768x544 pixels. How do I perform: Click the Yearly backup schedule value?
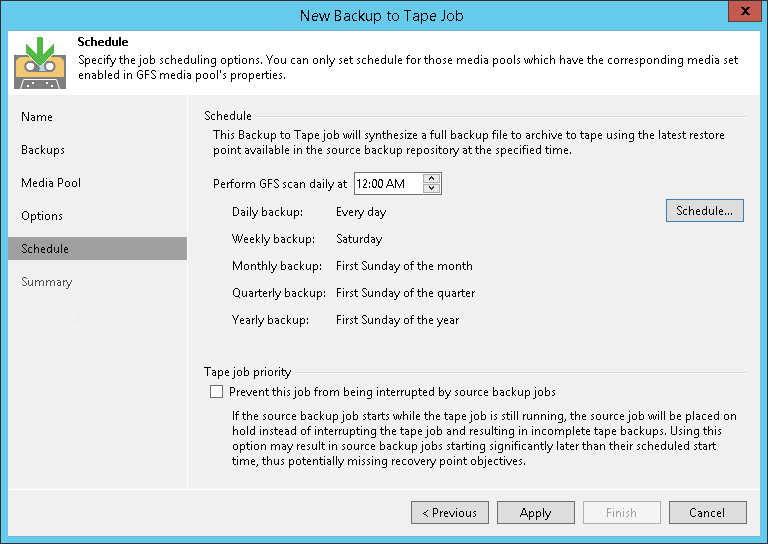397,320
